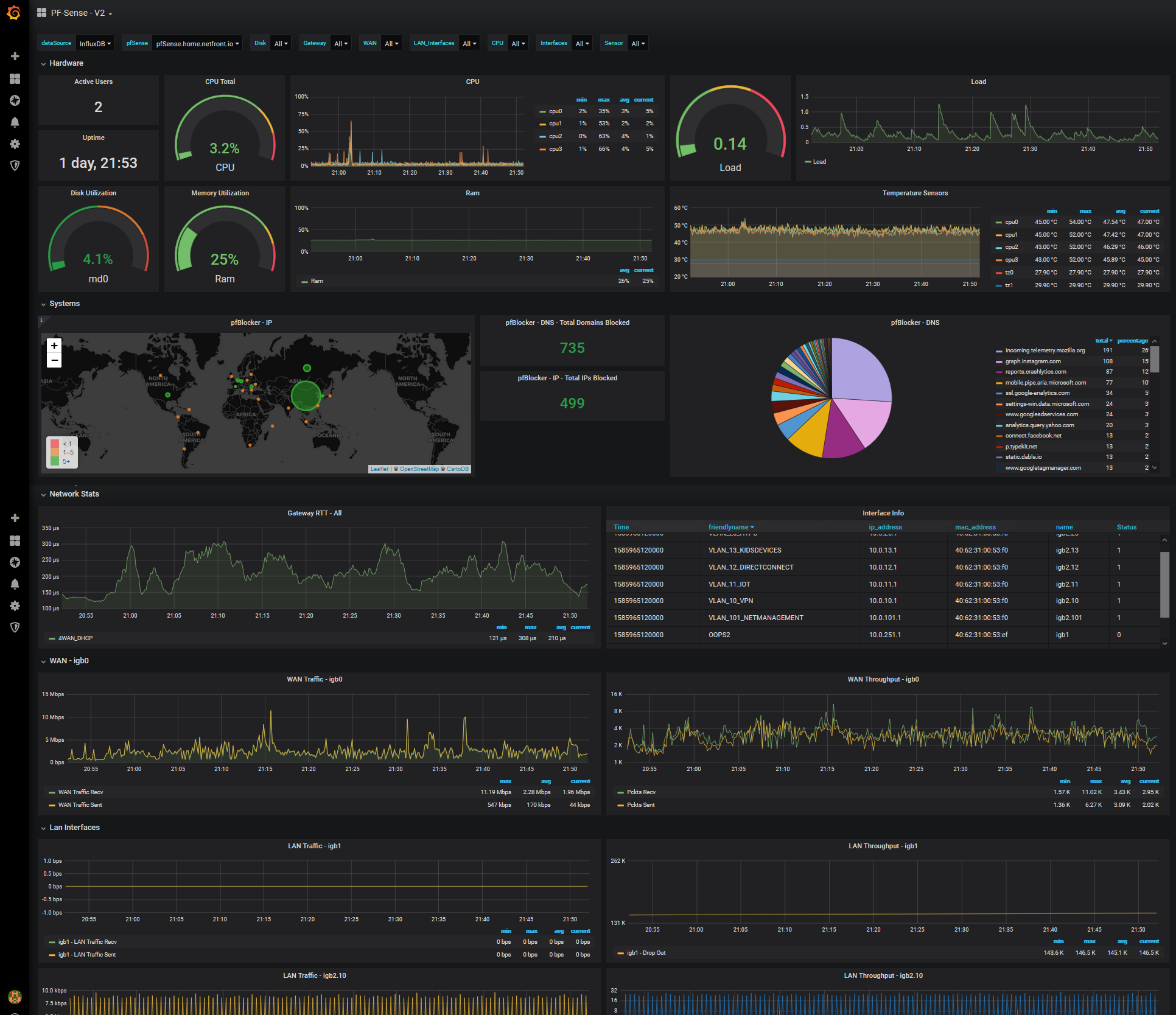Collapse the Hardware row section
The width and height of the screenshot is (1176, 1015).
(66, 63)
